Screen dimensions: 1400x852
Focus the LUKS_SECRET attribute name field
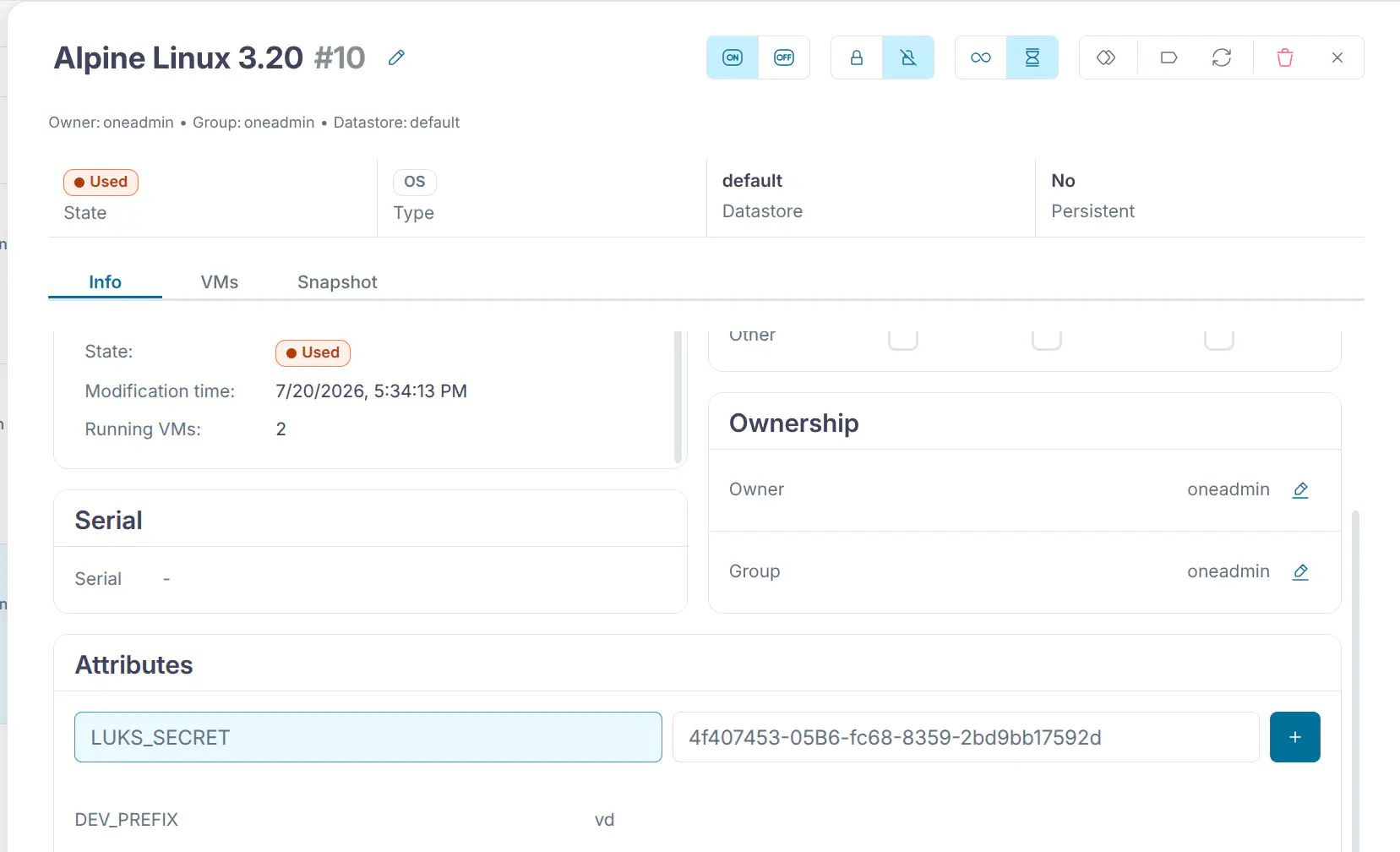pos(368,737)
